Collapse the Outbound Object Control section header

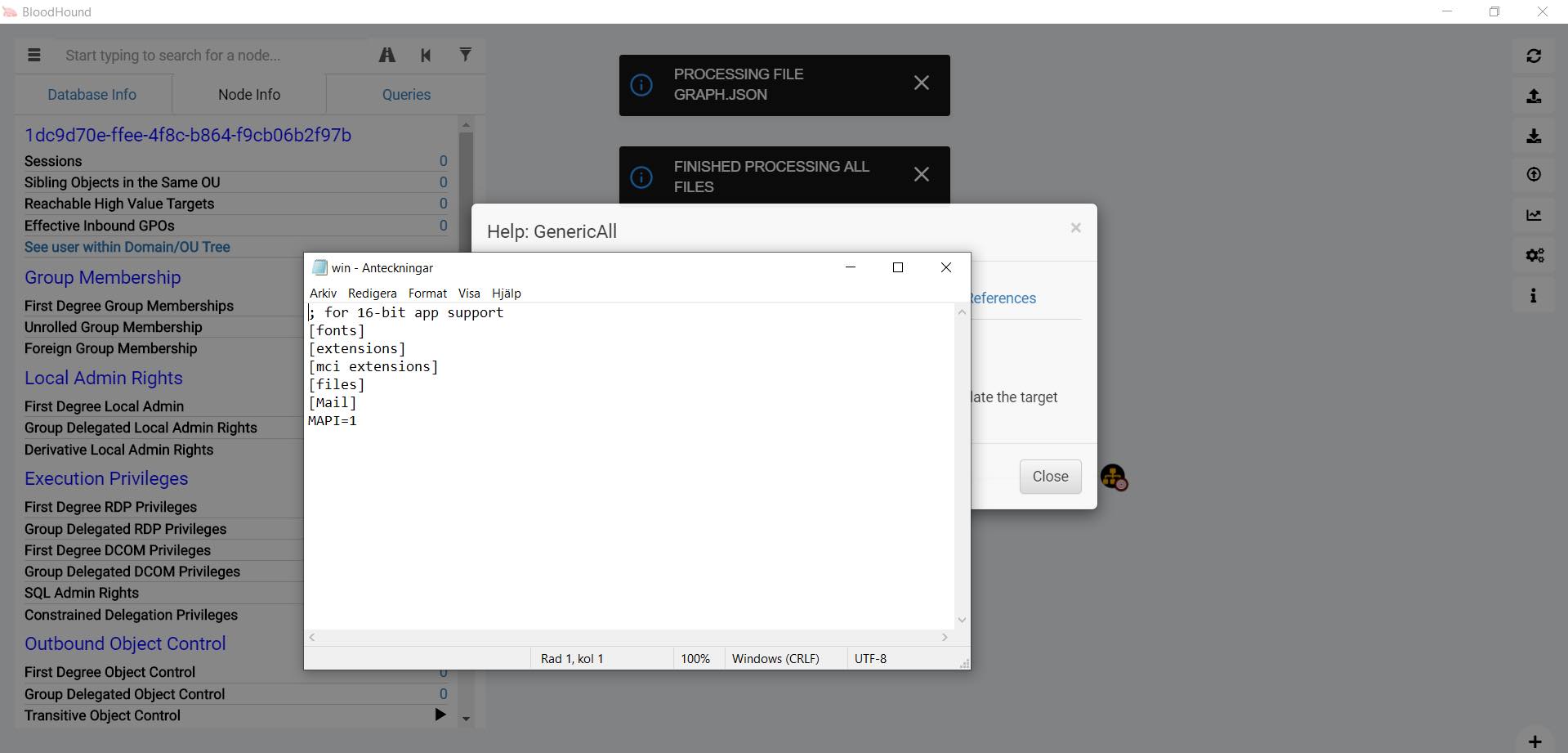click(x=125, y=643)
